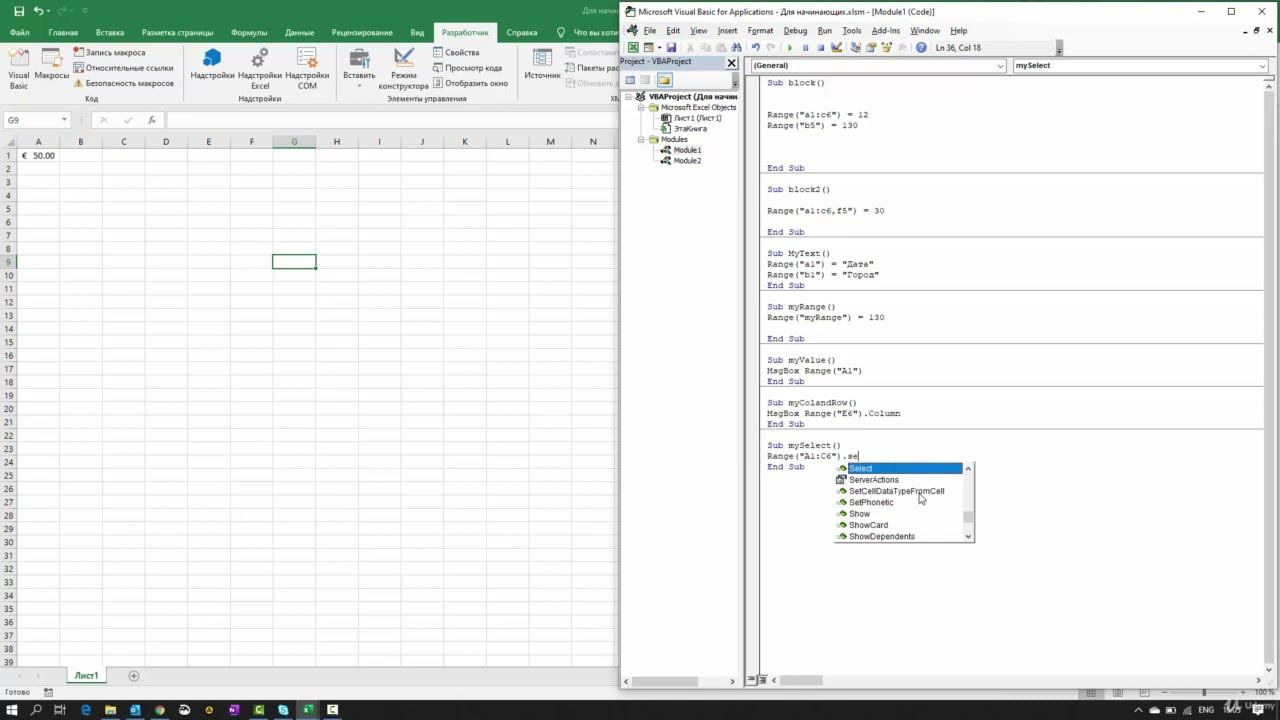Open VBA help question mark icon
Screen dimensions: 1280x720
point(921,48)
